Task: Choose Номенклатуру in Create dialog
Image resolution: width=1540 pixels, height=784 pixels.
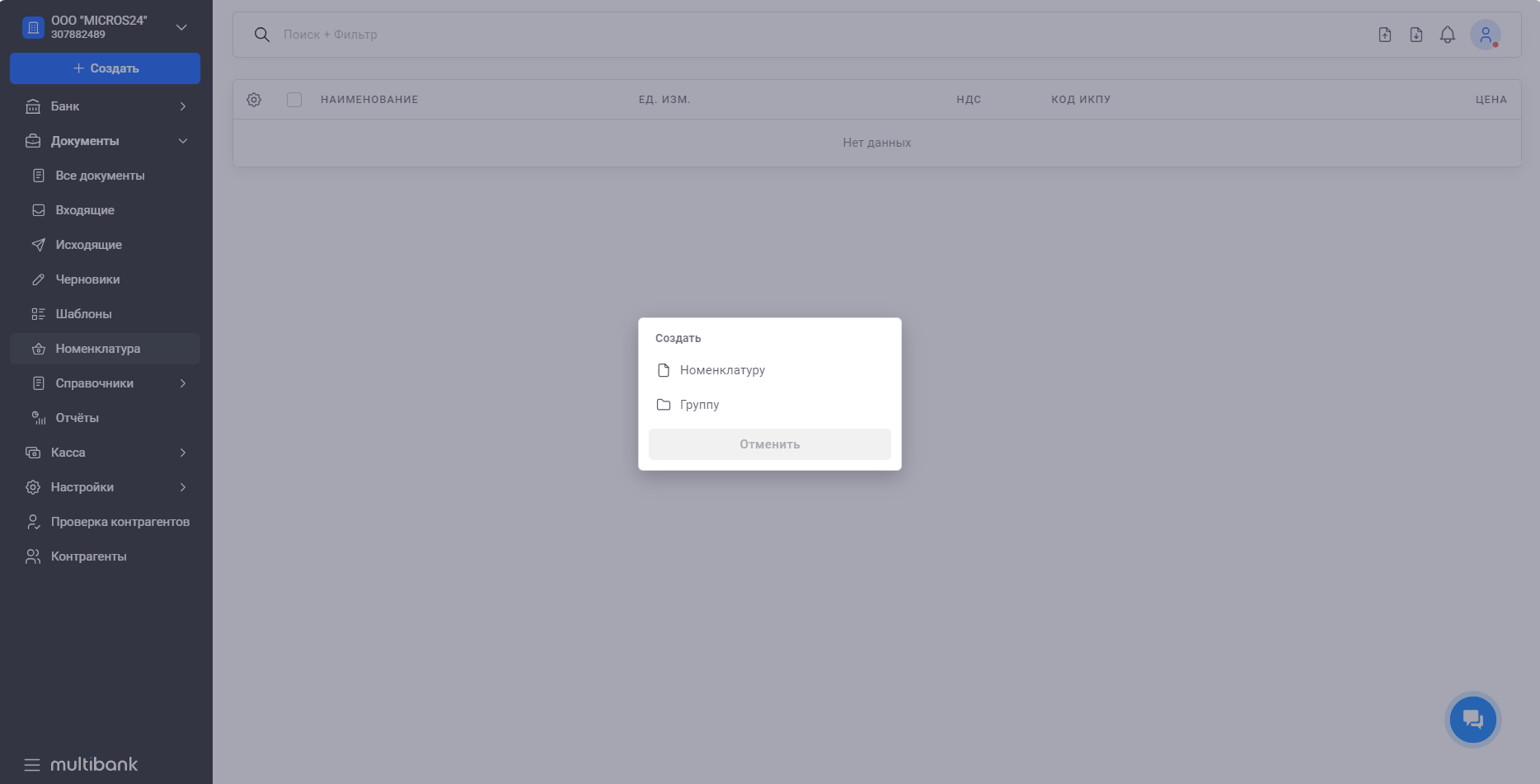Action: [722, 370]
